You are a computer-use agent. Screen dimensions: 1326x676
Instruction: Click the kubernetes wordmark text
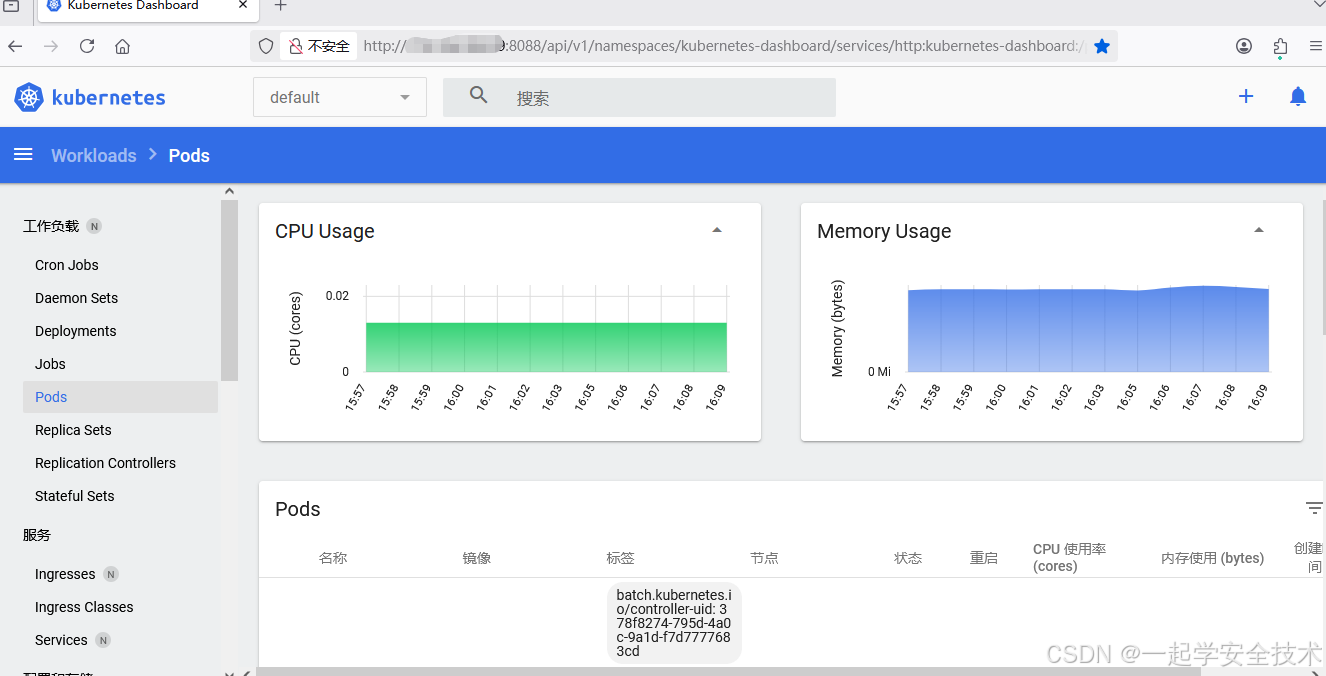108,98
